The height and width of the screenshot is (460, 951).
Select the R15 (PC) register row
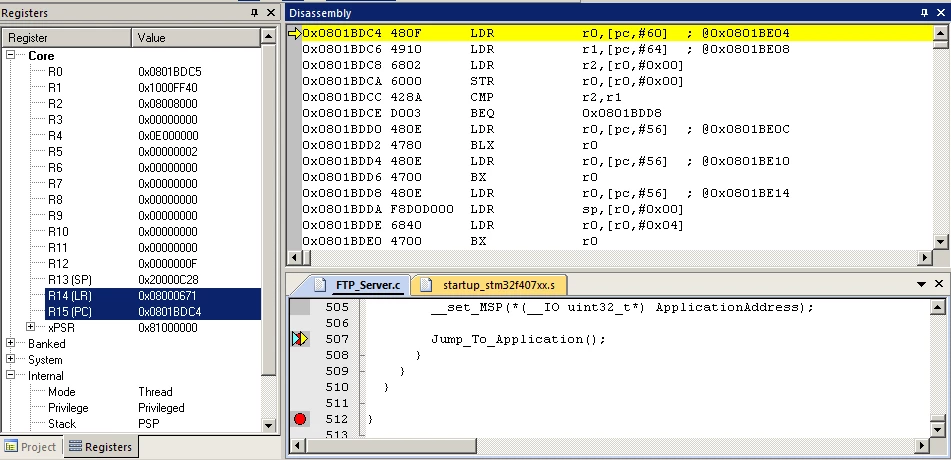pyautogui.click(x=153, y=312)
